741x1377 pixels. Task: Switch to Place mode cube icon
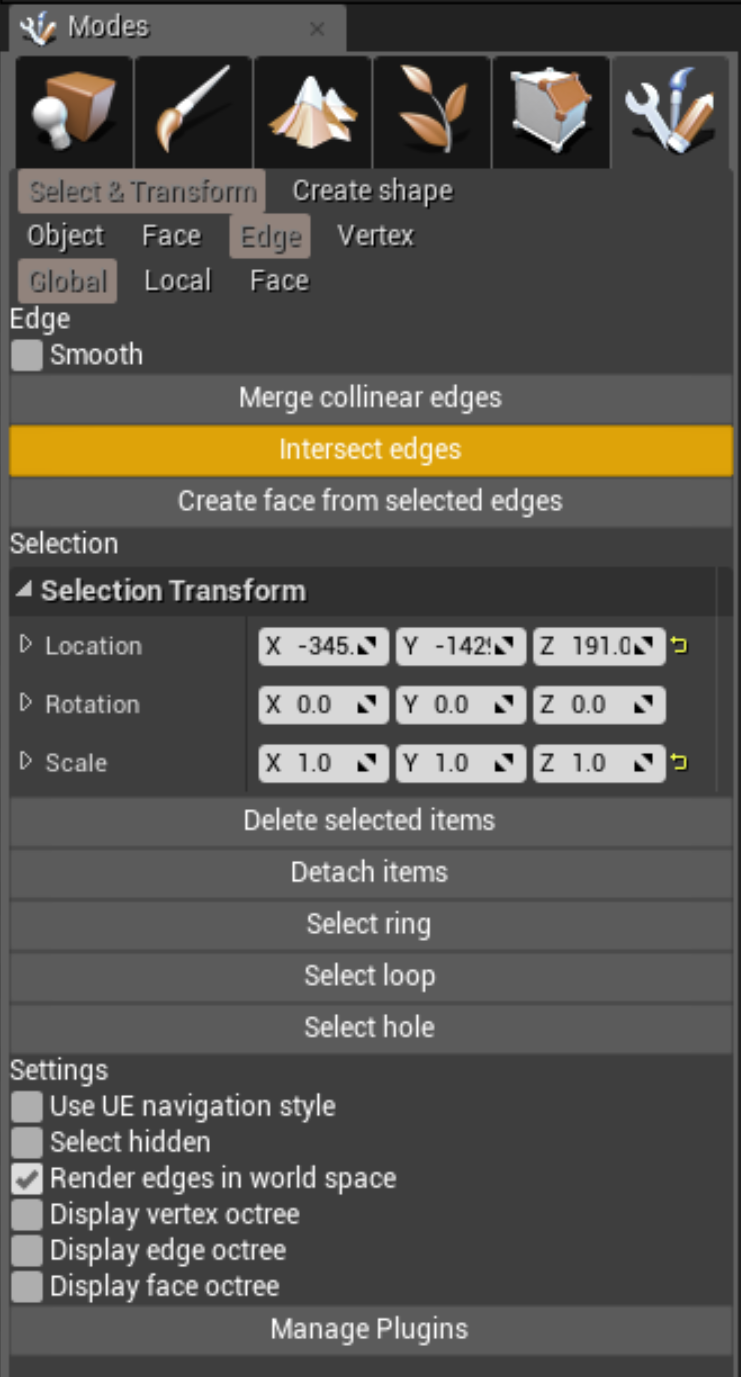pyautogui.click(x=73, y=112)
